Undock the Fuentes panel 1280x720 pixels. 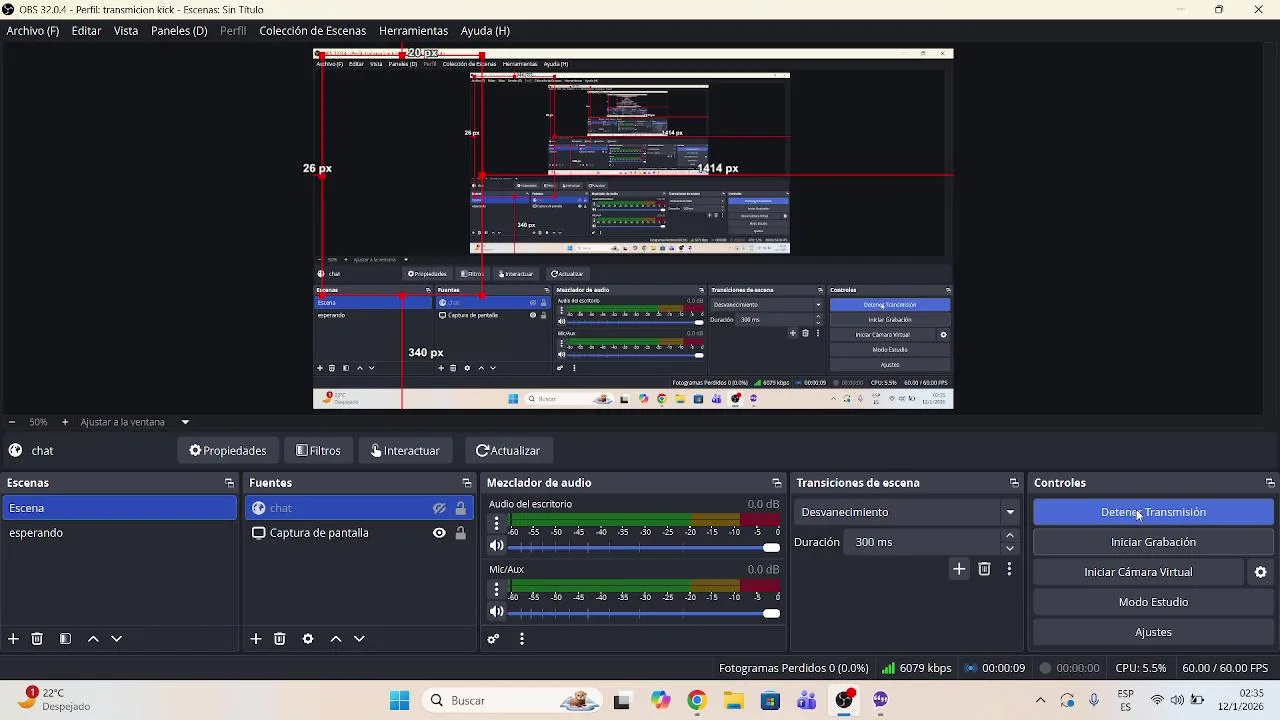pos(466,483)
